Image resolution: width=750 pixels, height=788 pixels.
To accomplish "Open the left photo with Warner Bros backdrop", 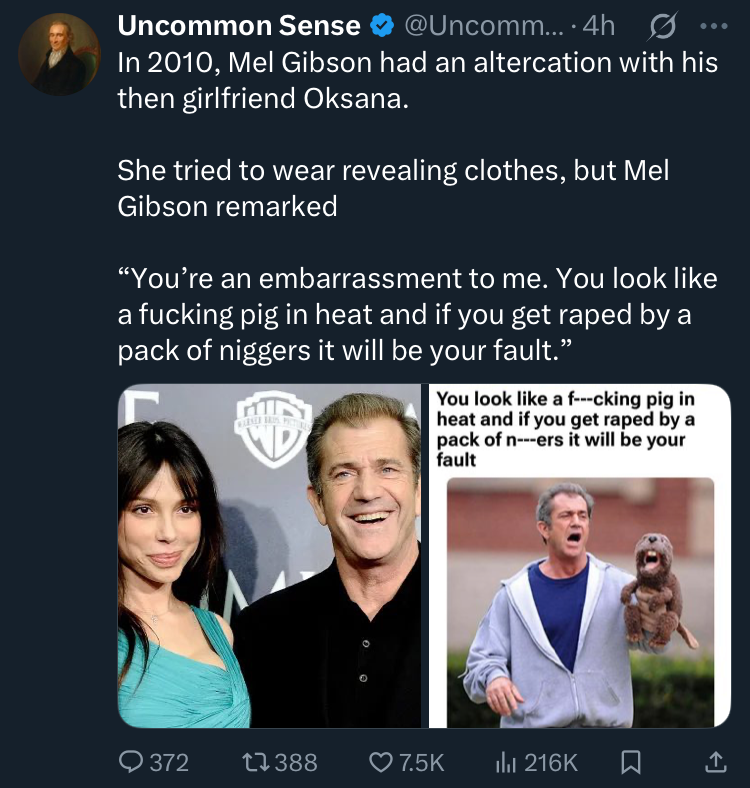I will pos(269,556).
